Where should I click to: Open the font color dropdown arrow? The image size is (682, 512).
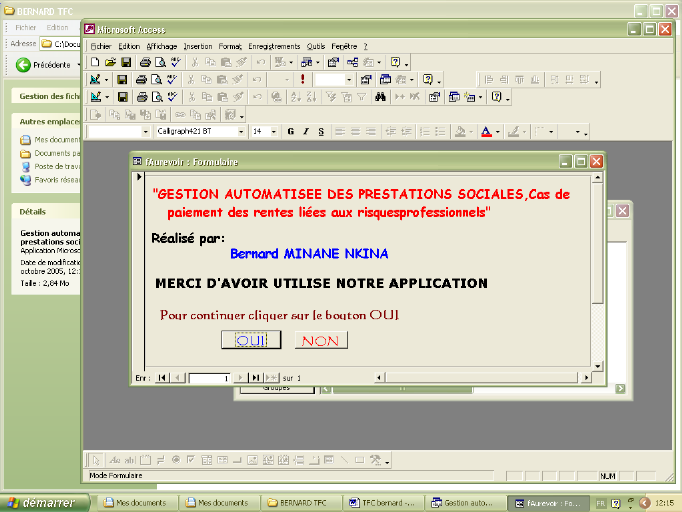click(497, 131)
